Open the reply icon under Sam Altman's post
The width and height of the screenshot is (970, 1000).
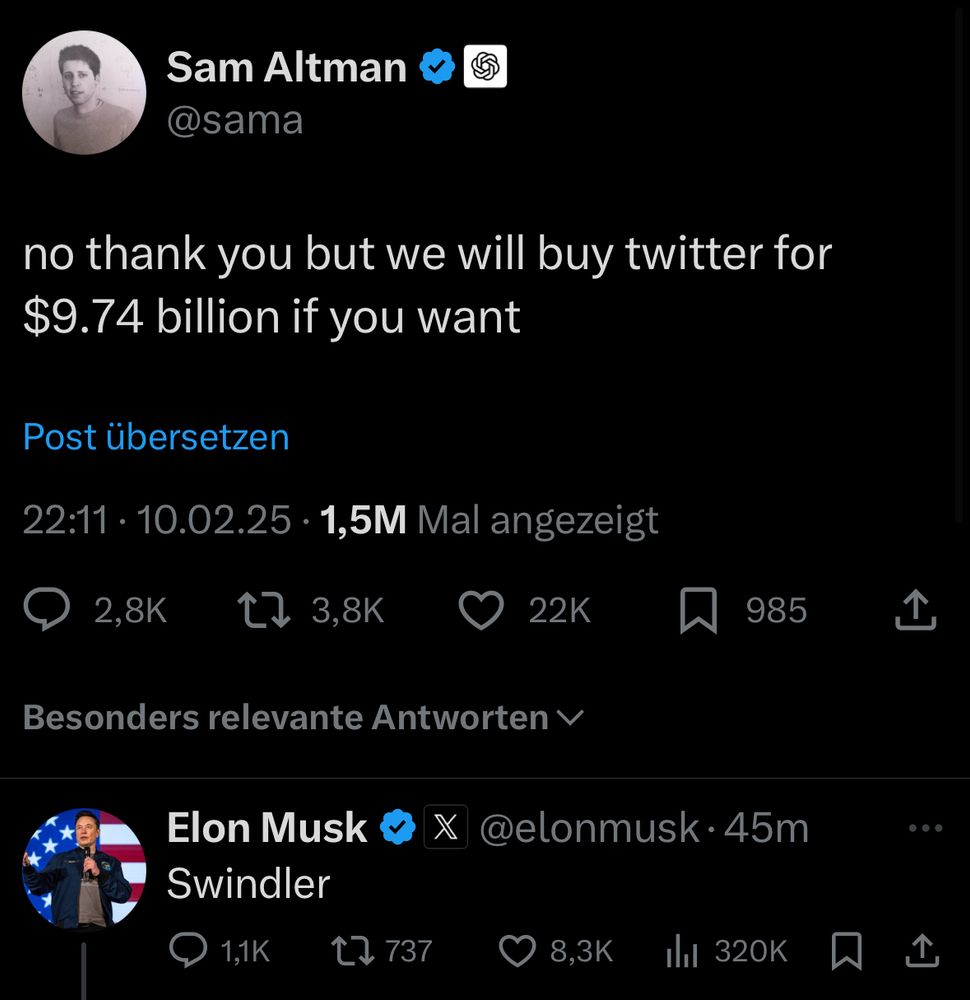47,610
